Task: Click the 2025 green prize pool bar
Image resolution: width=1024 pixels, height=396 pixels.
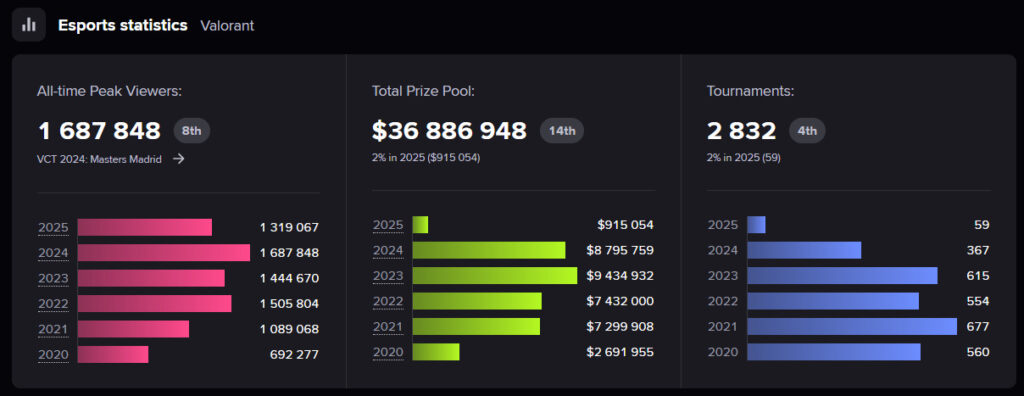Action: (421, 225)
